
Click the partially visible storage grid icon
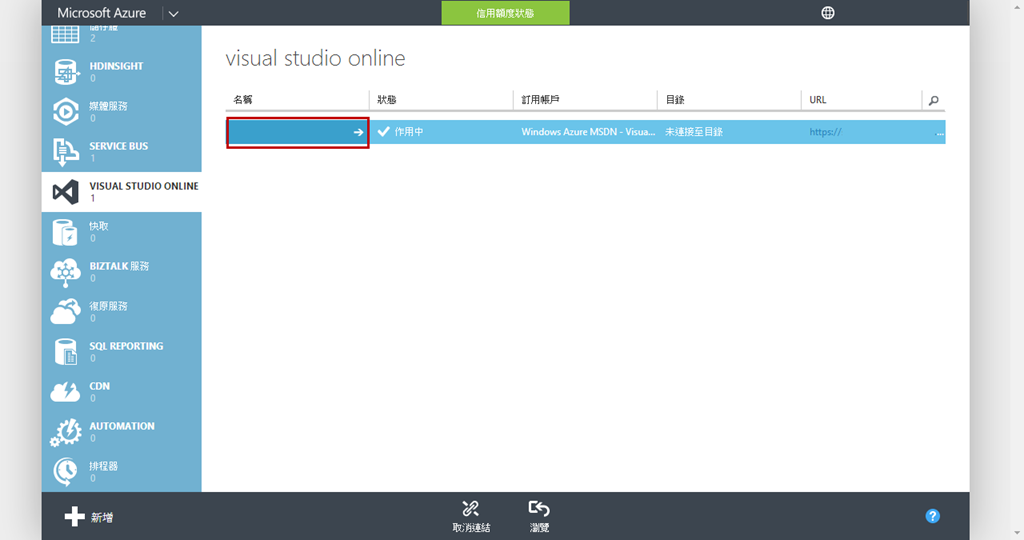pos(65,35)
